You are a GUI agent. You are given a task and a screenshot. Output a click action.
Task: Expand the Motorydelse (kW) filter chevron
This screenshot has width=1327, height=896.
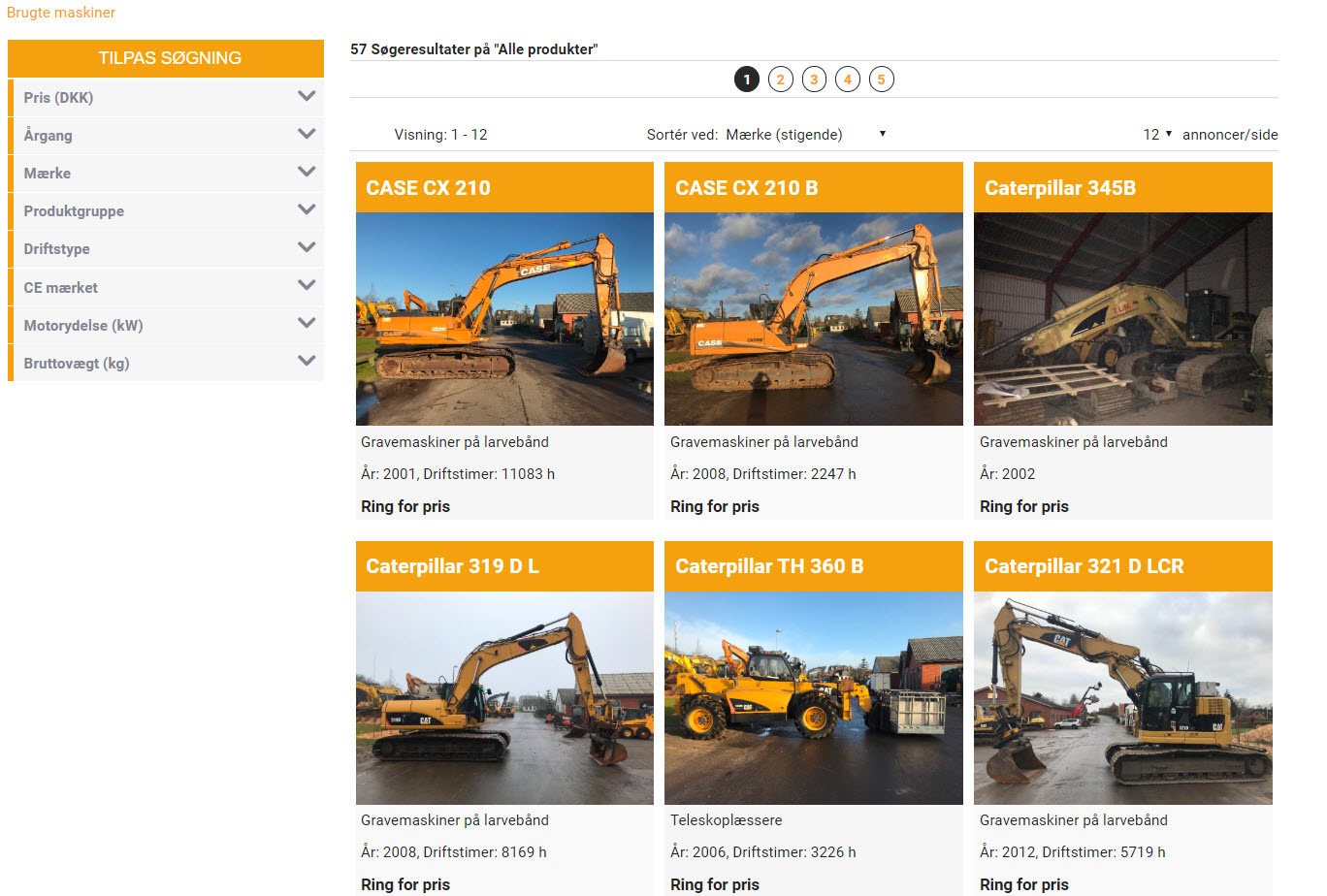pyautogui.click(x=307, y=323)
